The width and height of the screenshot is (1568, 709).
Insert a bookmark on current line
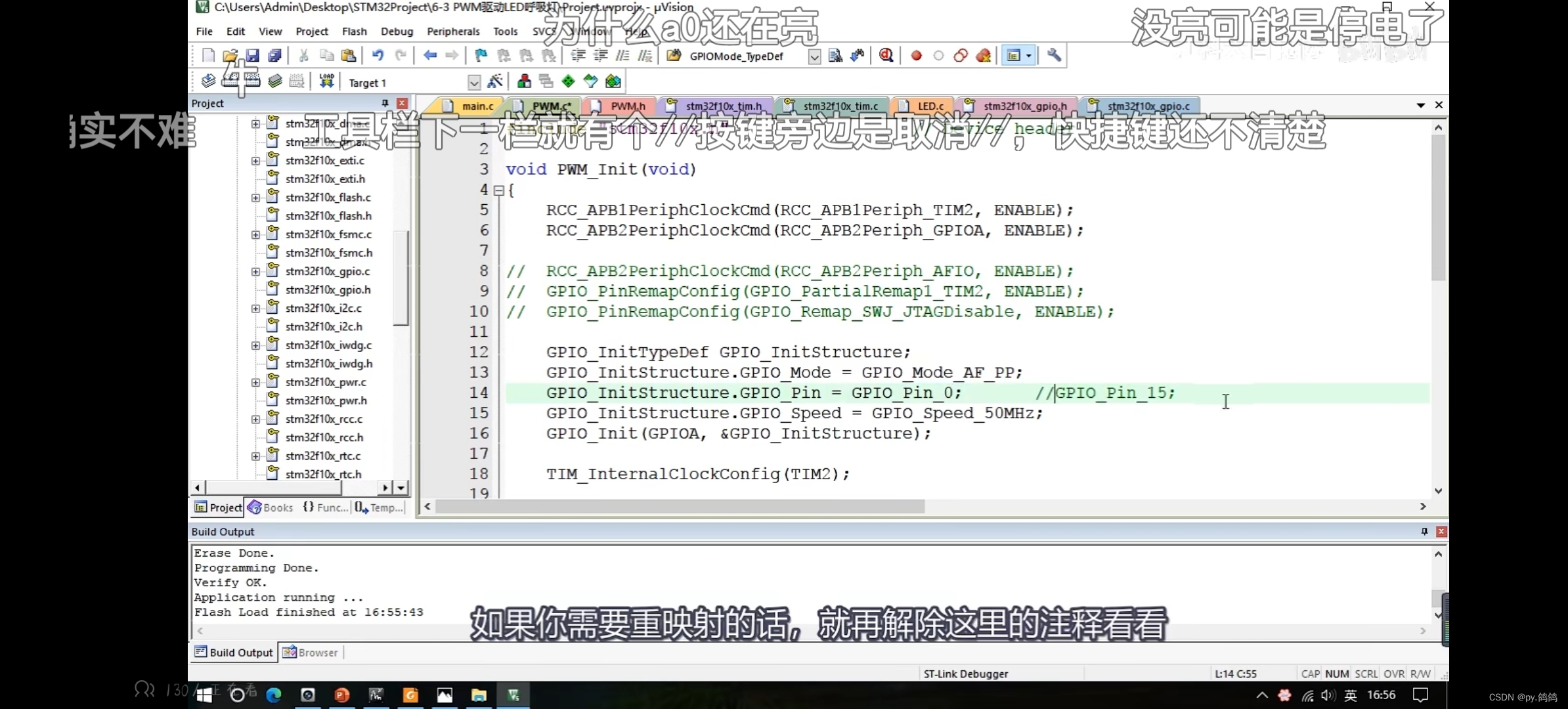pos(481,56)
